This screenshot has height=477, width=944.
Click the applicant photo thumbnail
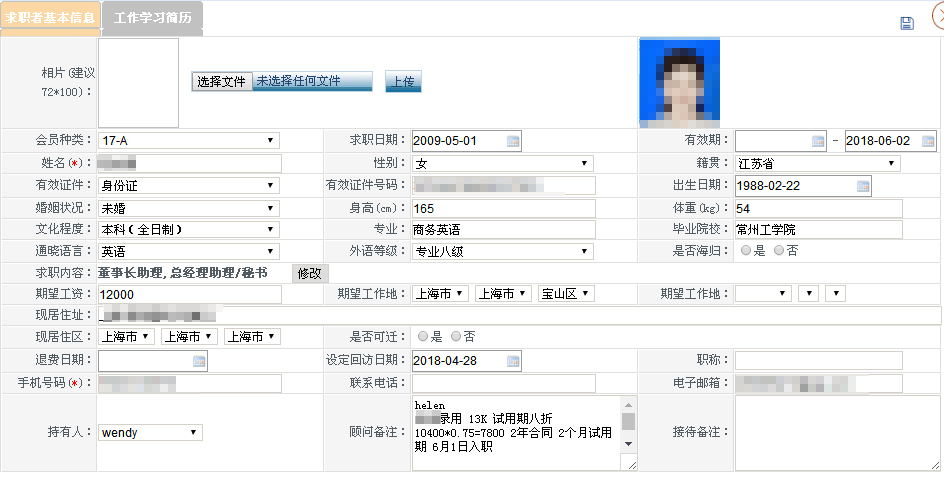coord(680,83)
